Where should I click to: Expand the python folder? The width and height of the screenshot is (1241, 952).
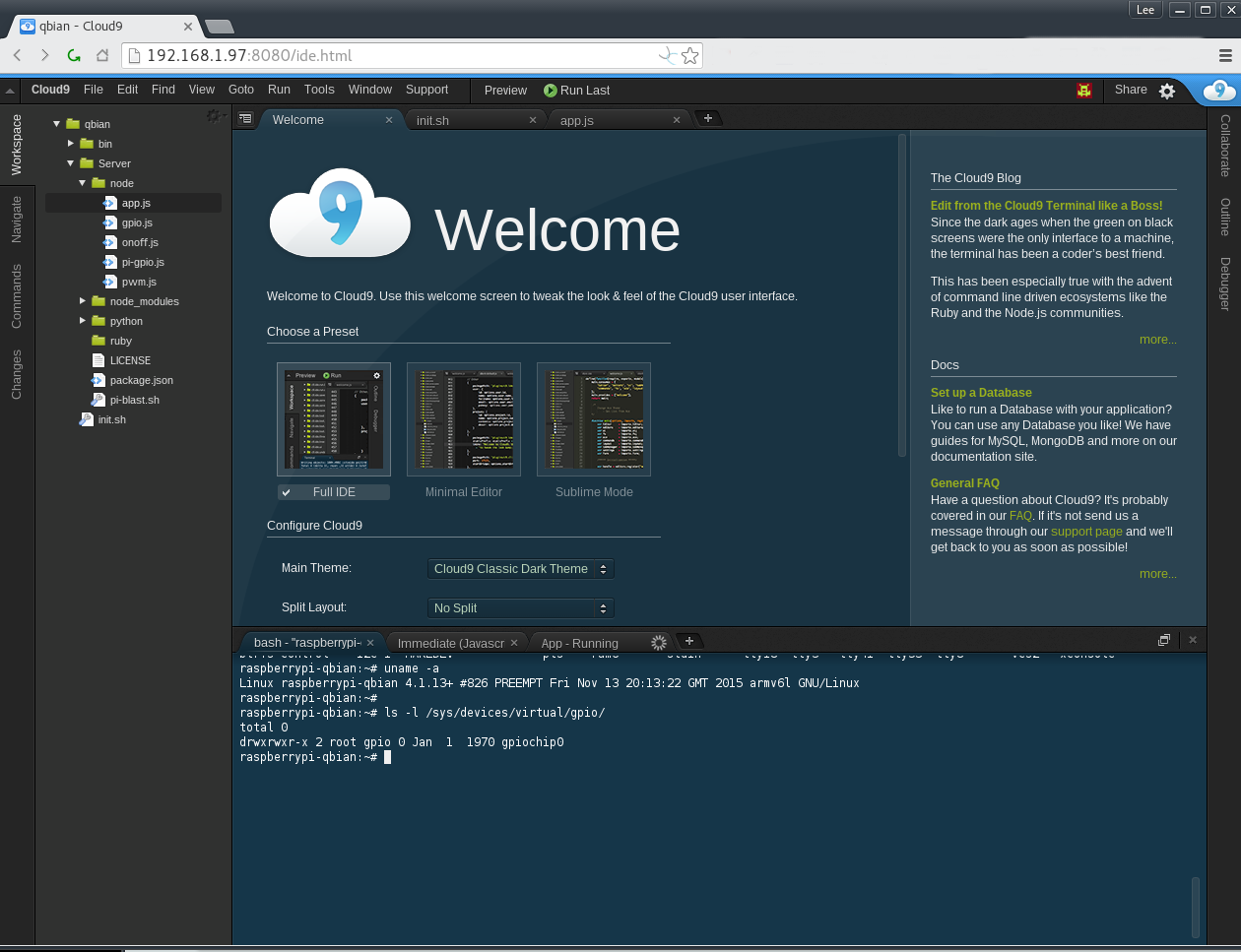click(83, 321)
